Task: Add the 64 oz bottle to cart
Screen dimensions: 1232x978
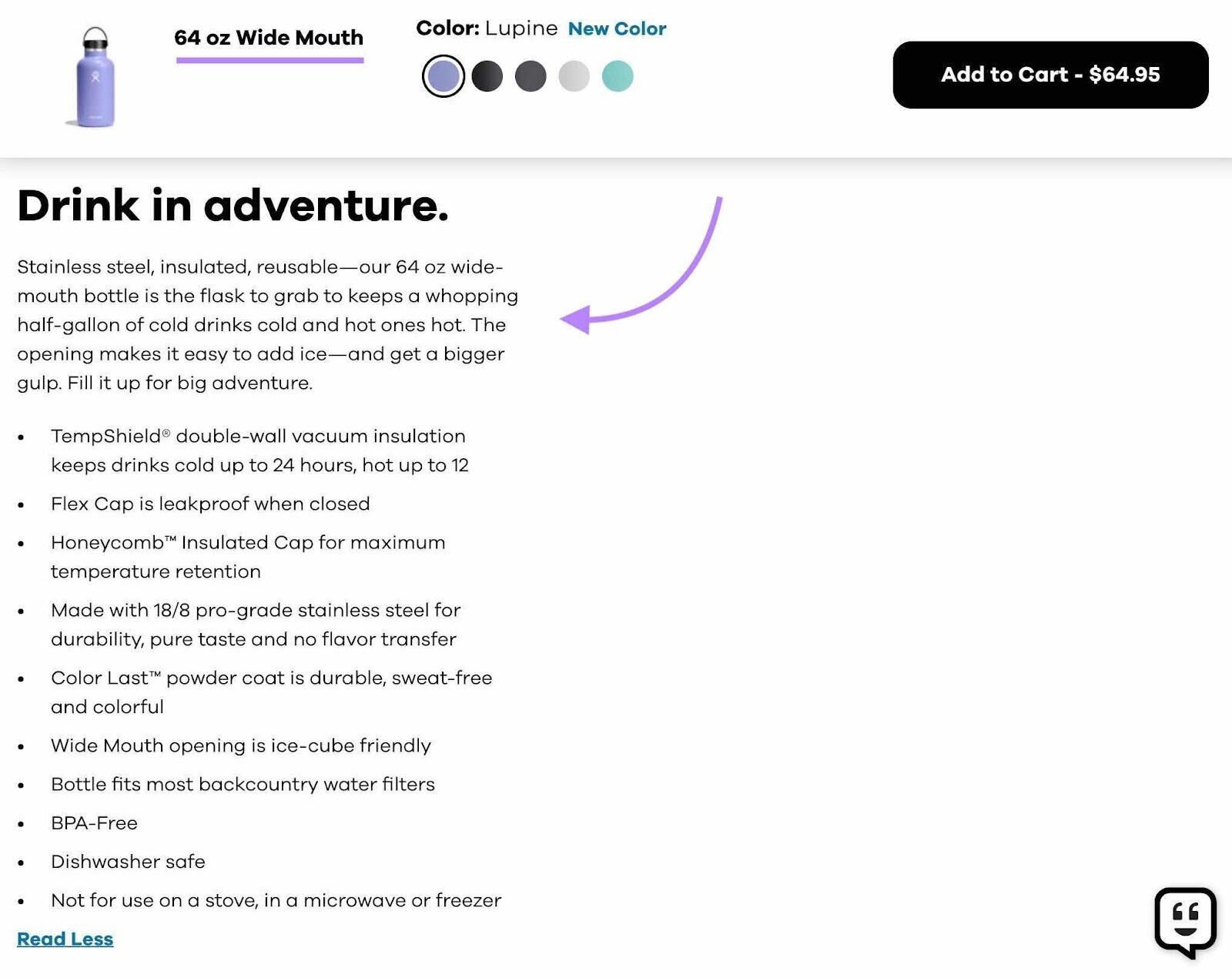Action: tap(1050, 75)
